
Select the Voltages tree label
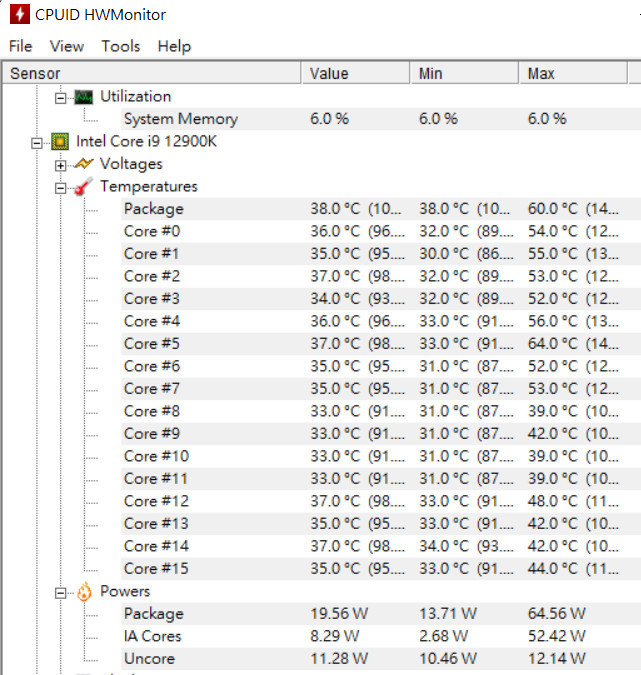131,164
